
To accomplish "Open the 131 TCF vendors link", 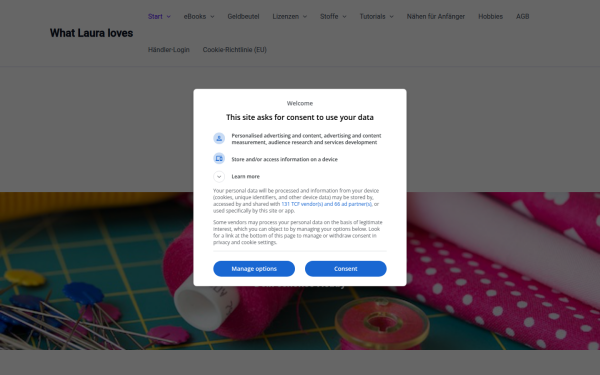I will click(x=326, y=204).
